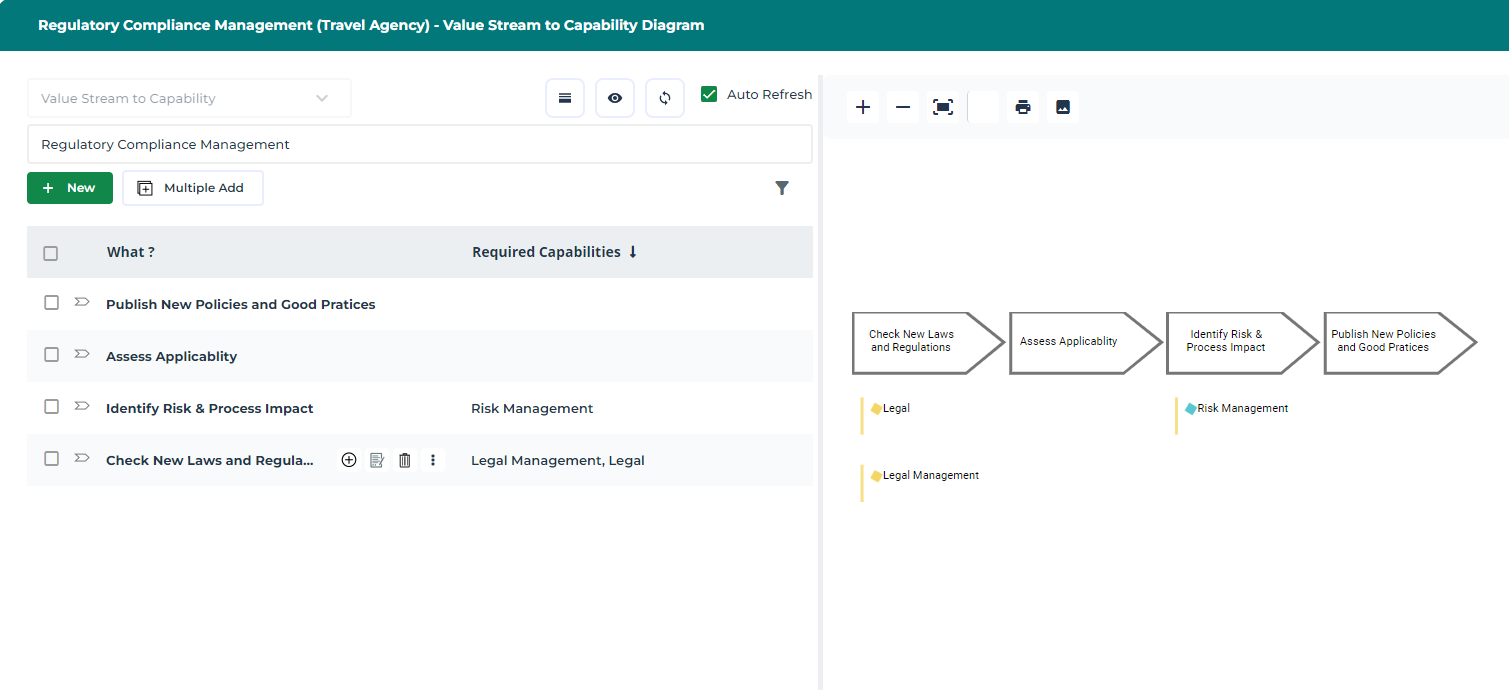Click the refresh diagram icon
Image resolution: width=1509 pixels, height=690 pixels.
click(x=665, y=98)
